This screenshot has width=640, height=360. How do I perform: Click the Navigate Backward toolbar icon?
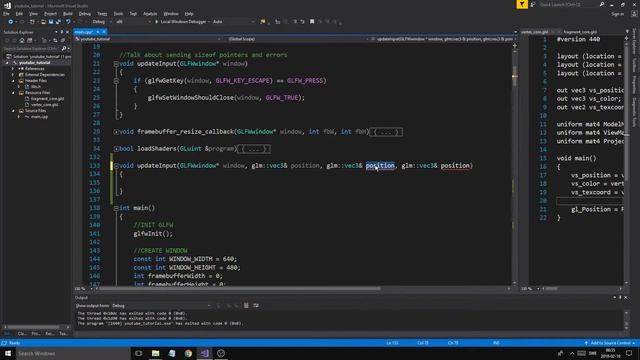[11, 22]
